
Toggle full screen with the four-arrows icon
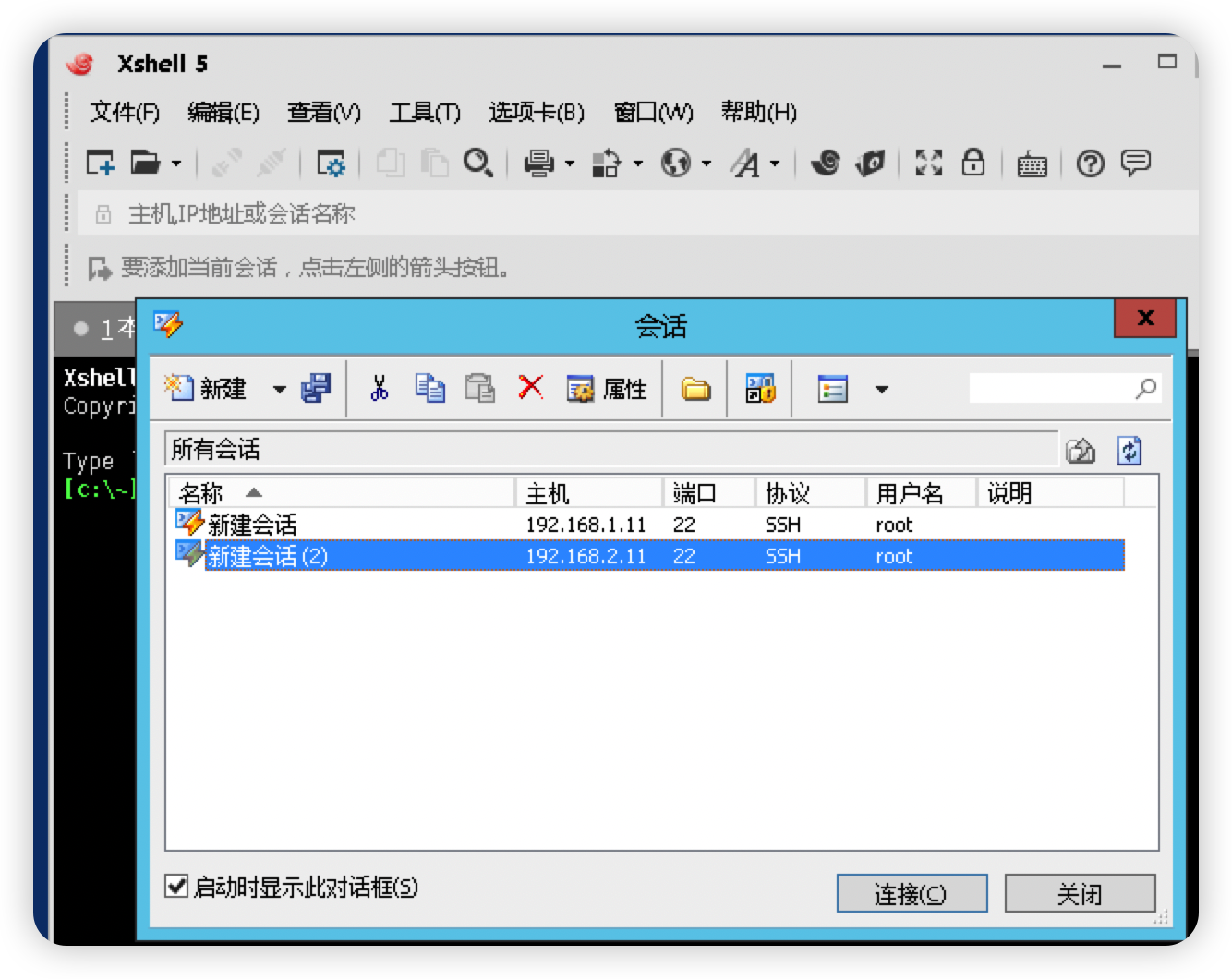pyautogui.click(x=928, y=163)
